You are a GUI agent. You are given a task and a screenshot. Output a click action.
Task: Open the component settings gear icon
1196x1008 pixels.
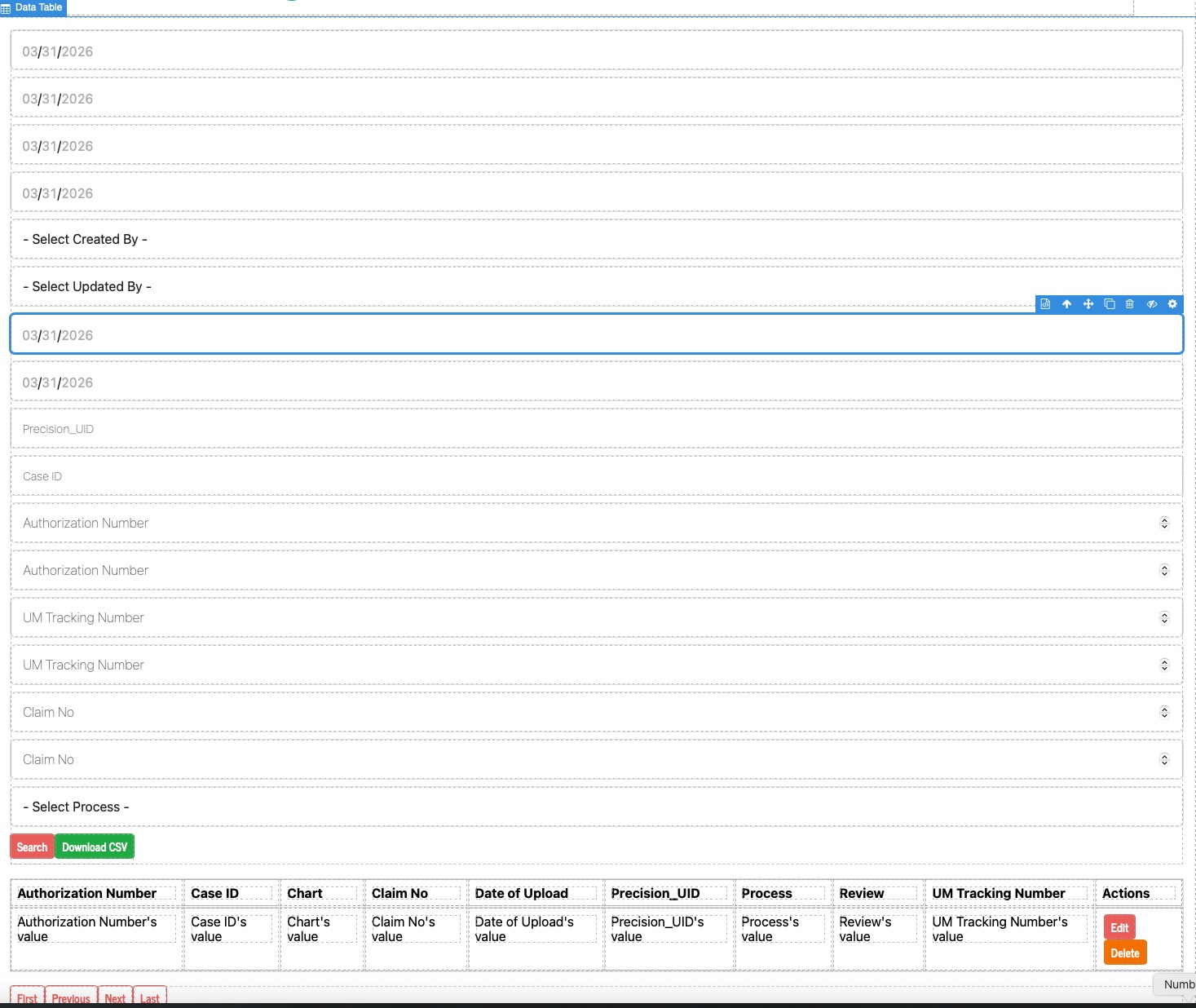click(1172, 304)
